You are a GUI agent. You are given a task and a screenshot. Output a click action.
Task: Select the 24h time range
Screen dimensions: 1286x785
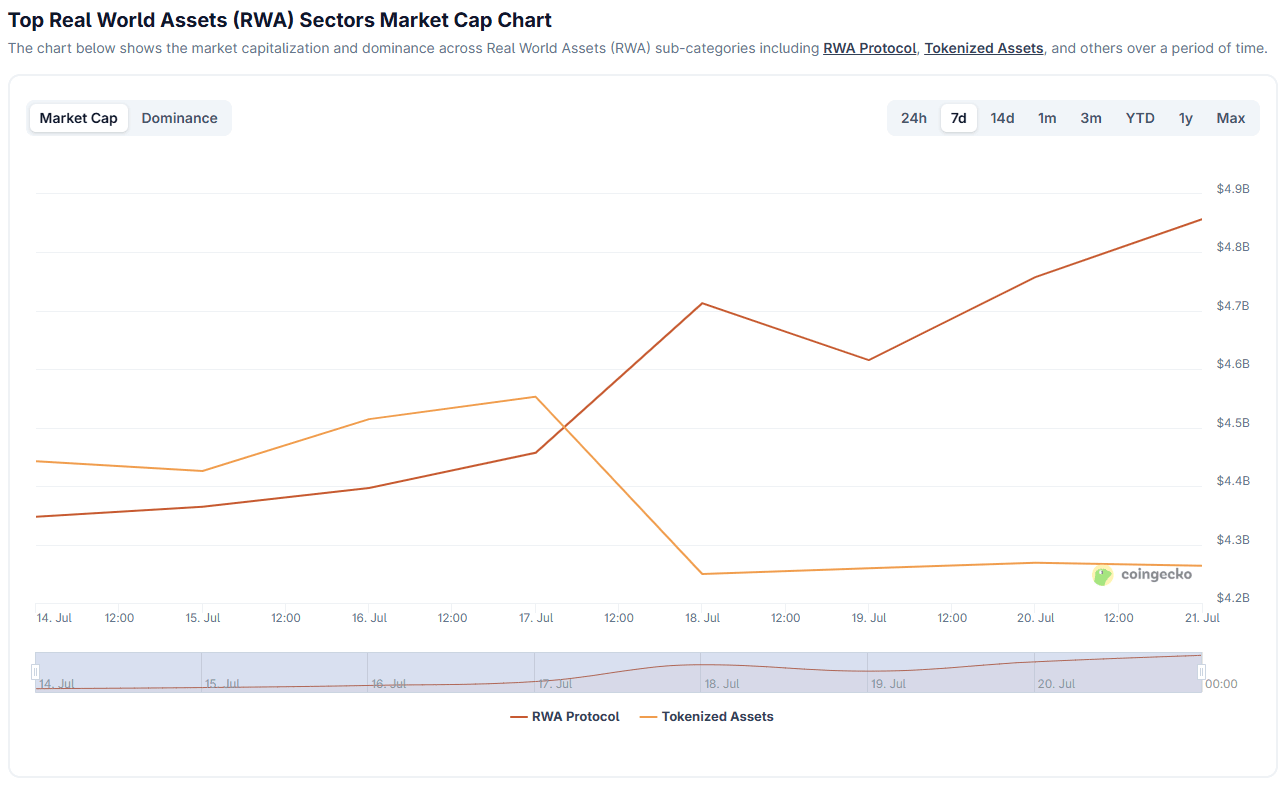coord(914,118)
